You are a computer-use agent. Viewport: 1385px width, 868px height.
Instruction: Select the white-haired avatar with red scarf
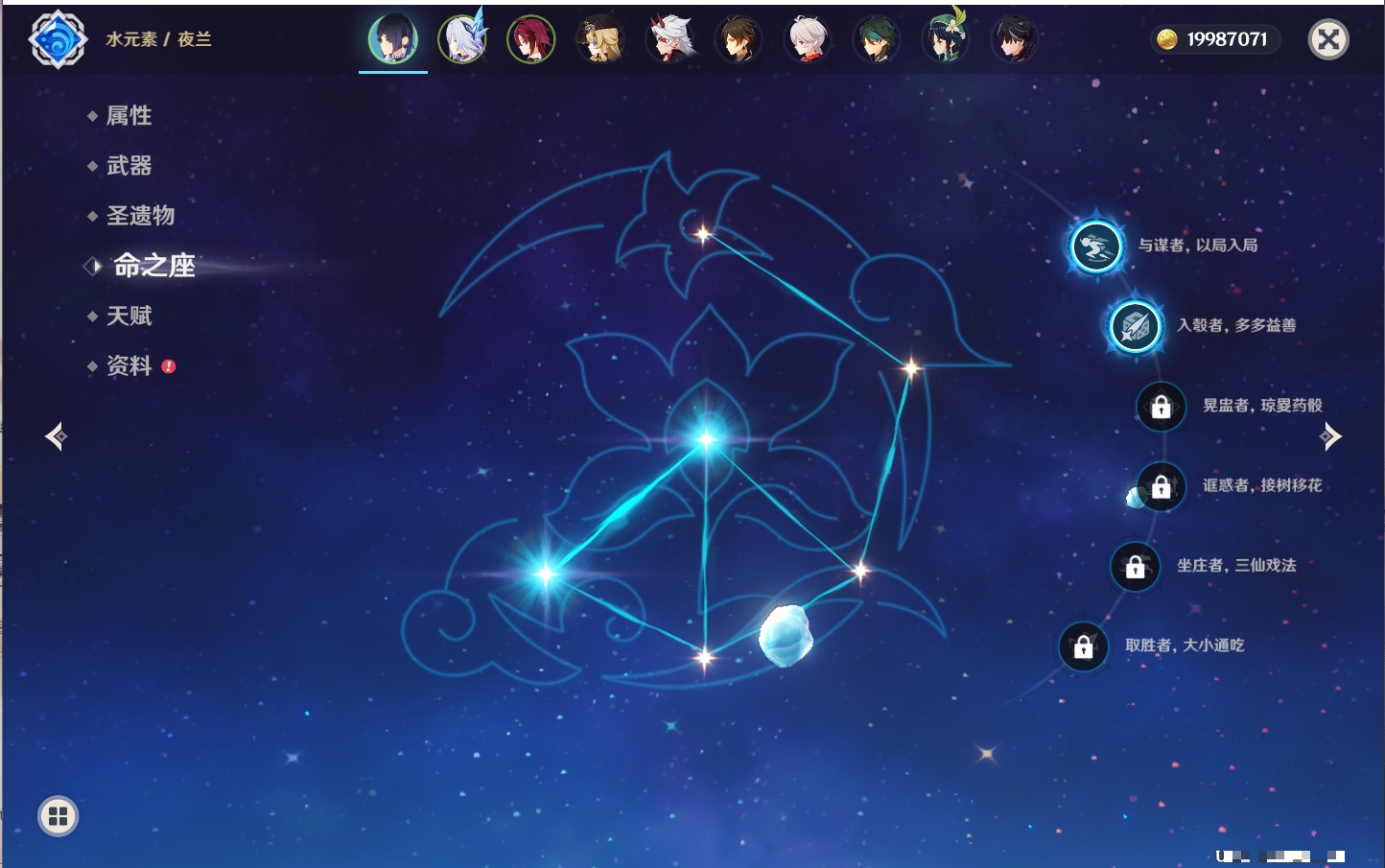(808, 39)
